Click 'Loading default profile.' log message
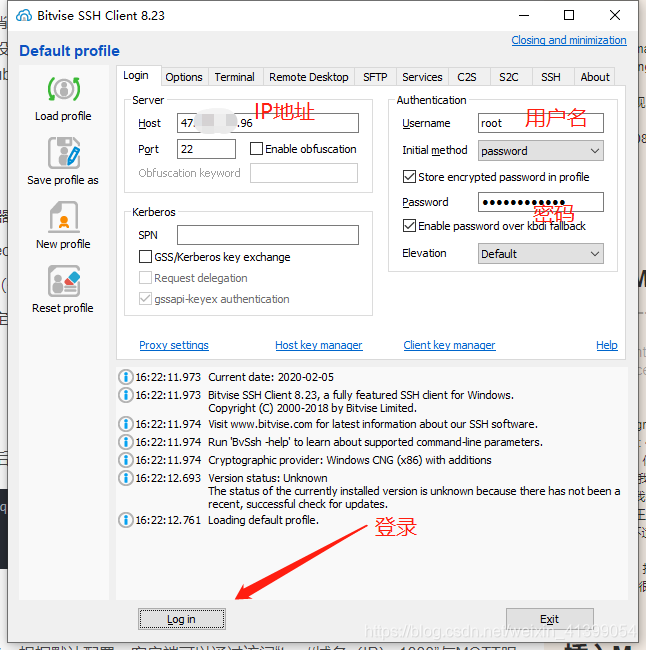 click(263, 520)
